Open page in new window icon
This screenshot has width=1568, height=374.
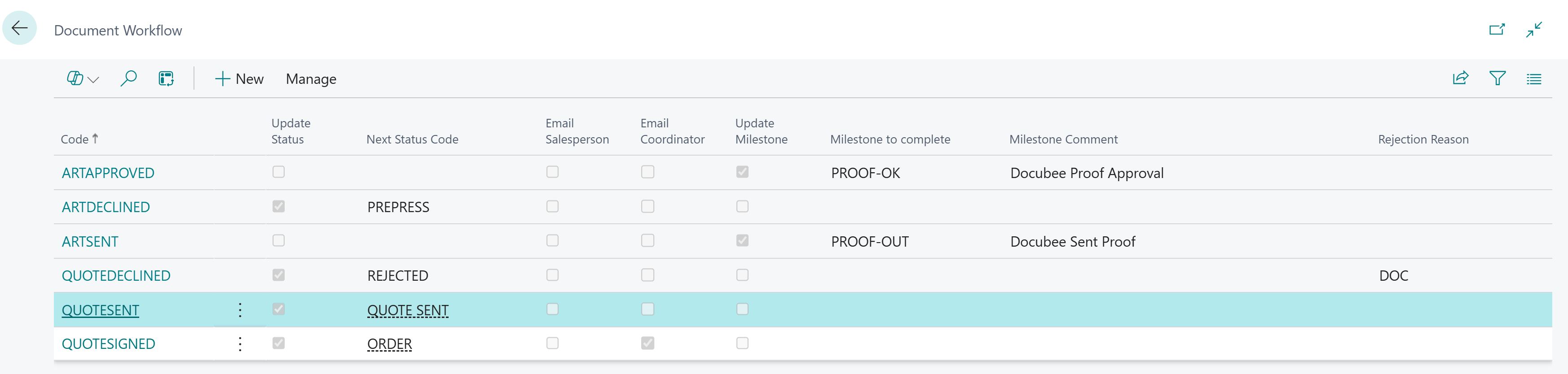click(x=1497, y=29)
